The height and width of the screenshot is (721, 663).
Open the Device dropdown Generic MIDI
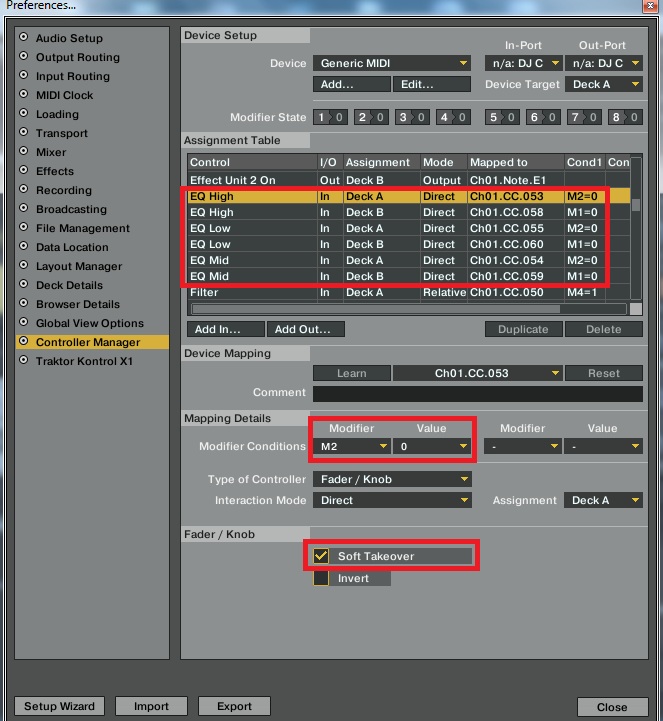click(x=392, y=63)
